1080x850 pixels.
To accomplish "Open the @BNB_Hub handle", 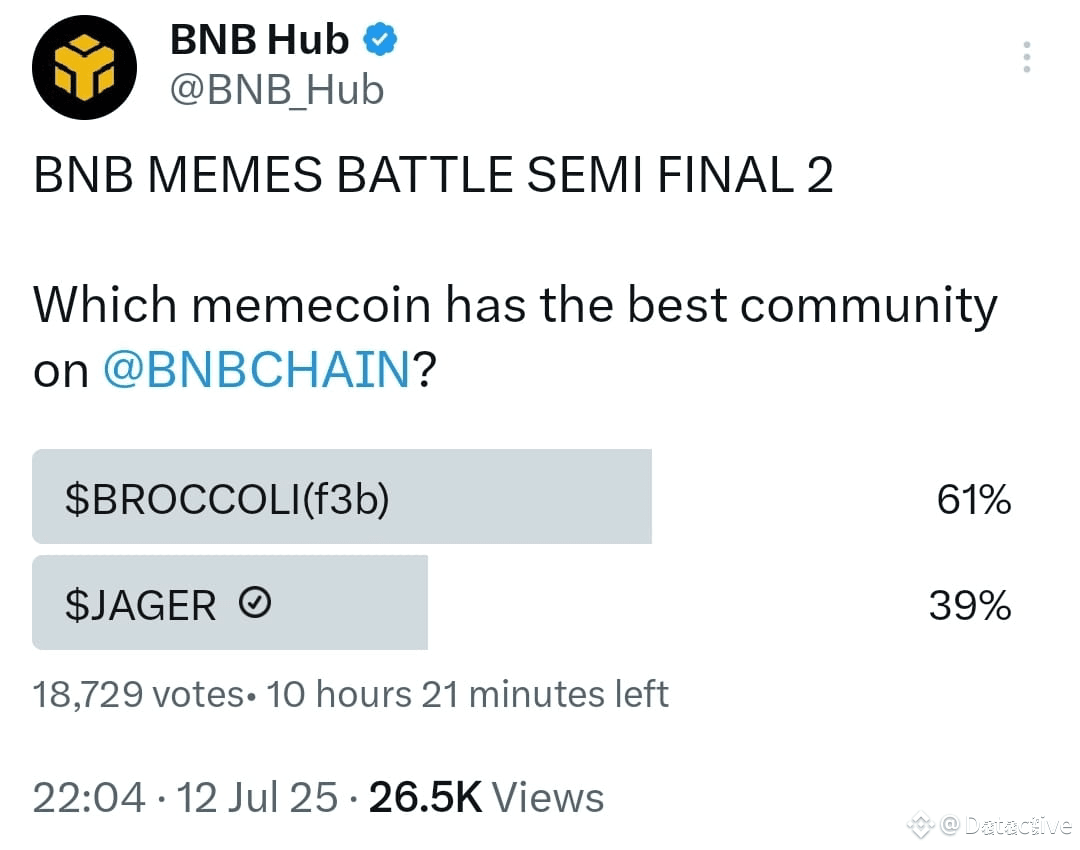I will point(277,90).
